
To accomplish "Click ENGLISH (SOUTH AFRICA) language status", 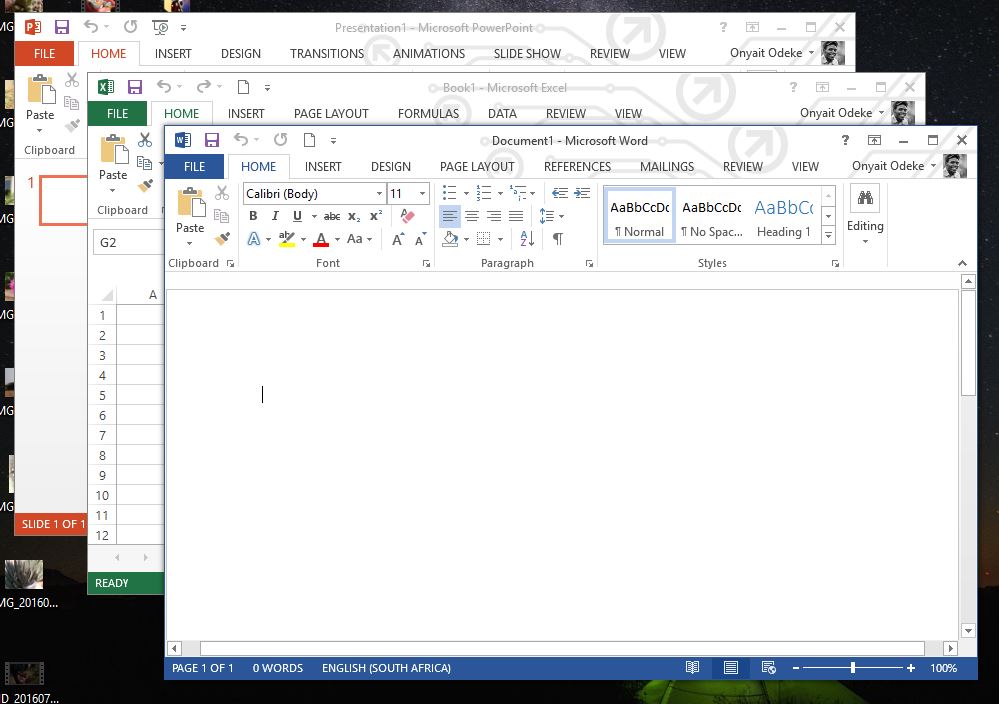I will [x=386, y=668].
